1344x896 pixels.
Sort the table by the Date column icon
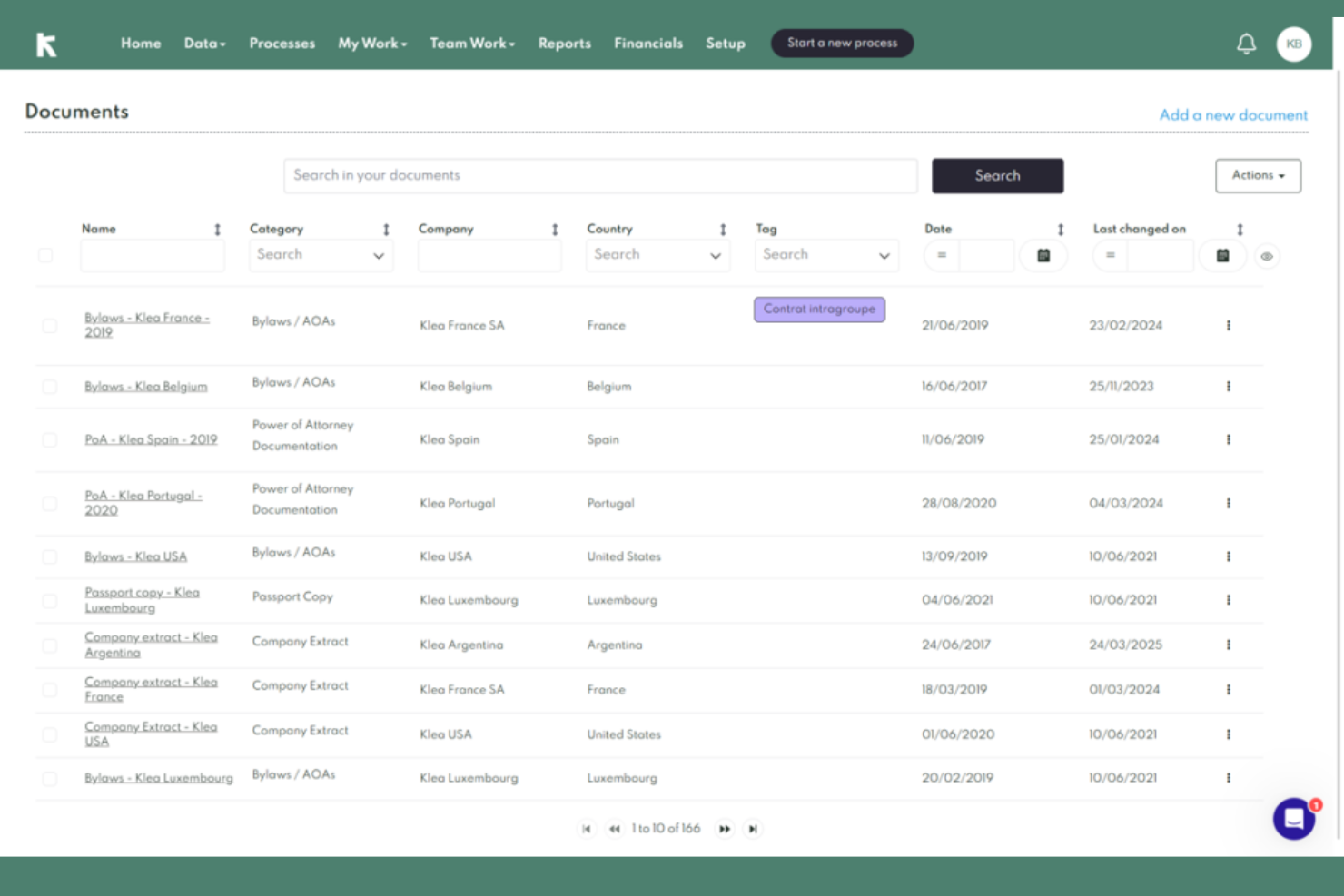point(1059,229)
